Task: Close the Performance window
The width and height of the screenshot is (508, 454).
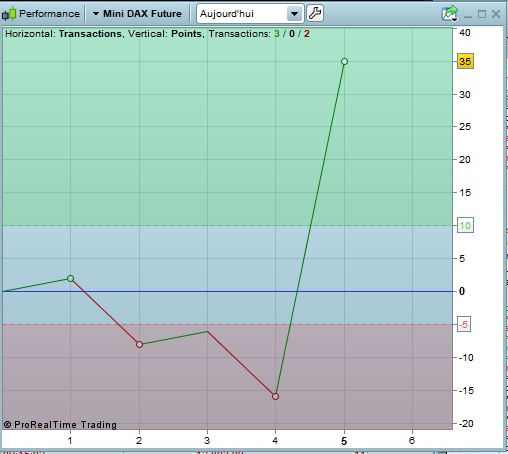Action: coord(496,14)
